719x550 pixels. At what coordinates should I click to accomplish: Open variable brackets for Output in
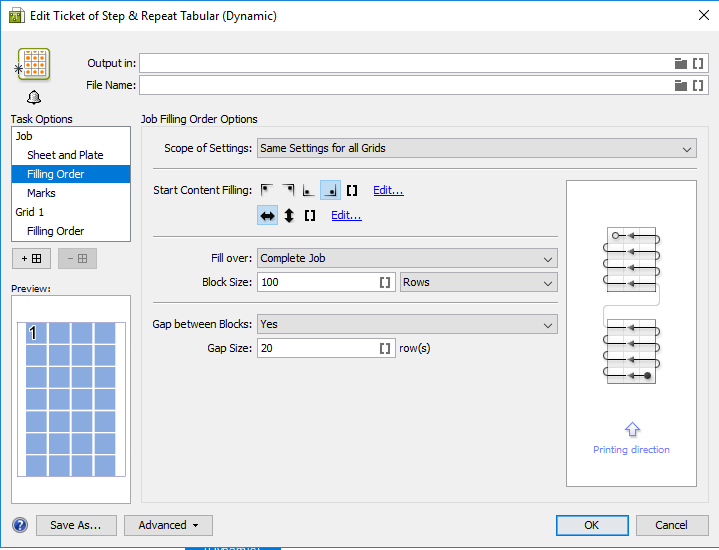(x=698, y=63)
